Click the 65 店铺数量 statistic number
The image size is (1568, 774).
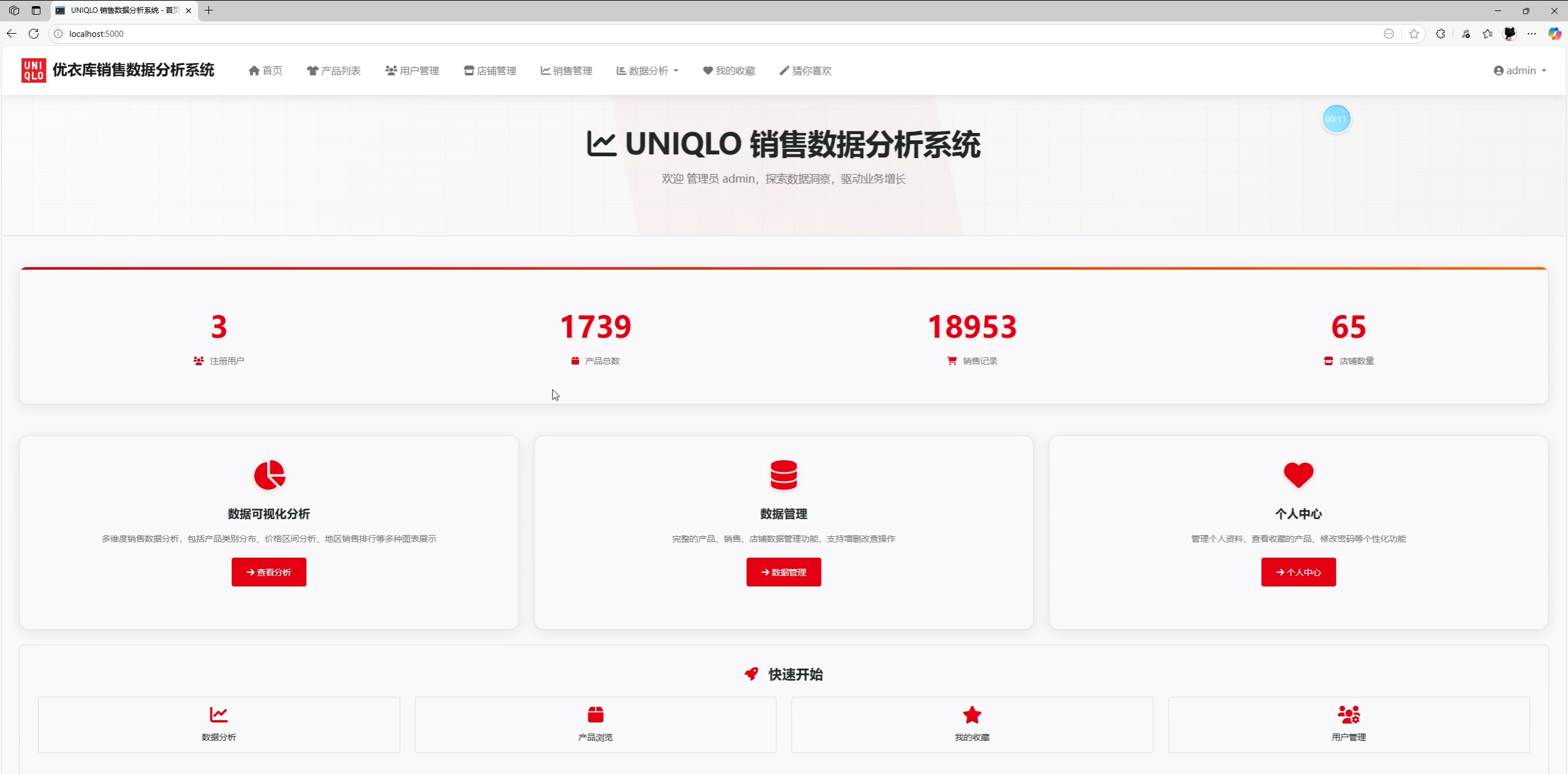(x=1349, y=327)
